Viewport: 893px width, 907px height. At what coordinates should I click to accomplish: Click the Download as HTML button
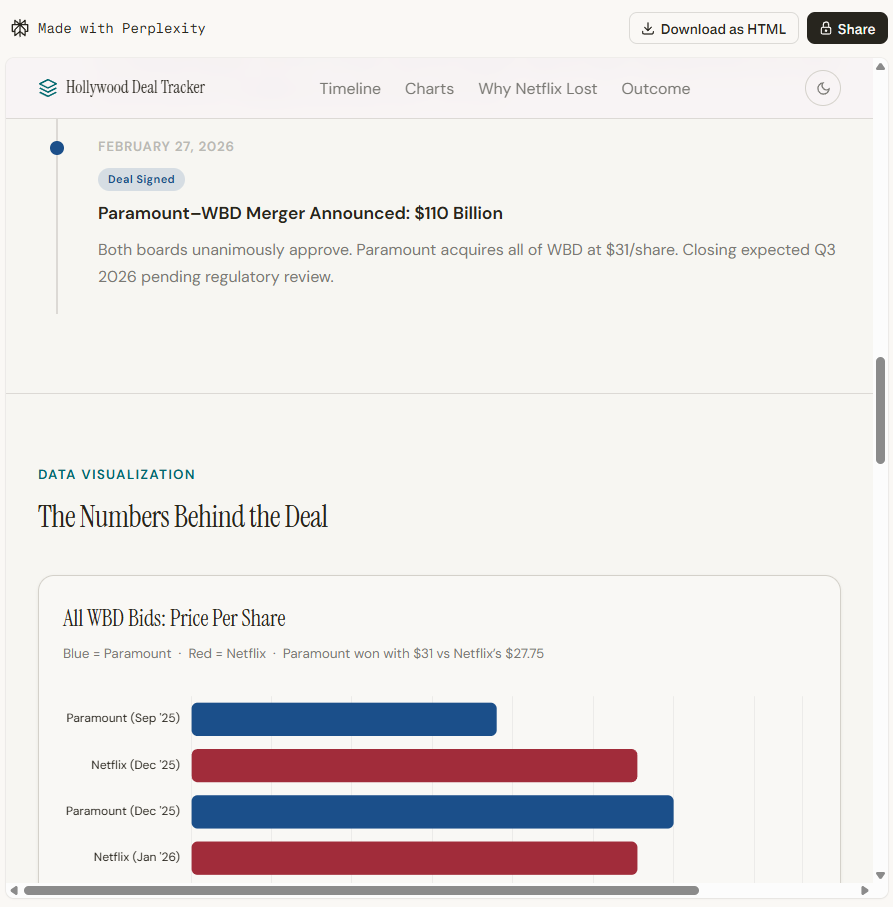point(713,28)
